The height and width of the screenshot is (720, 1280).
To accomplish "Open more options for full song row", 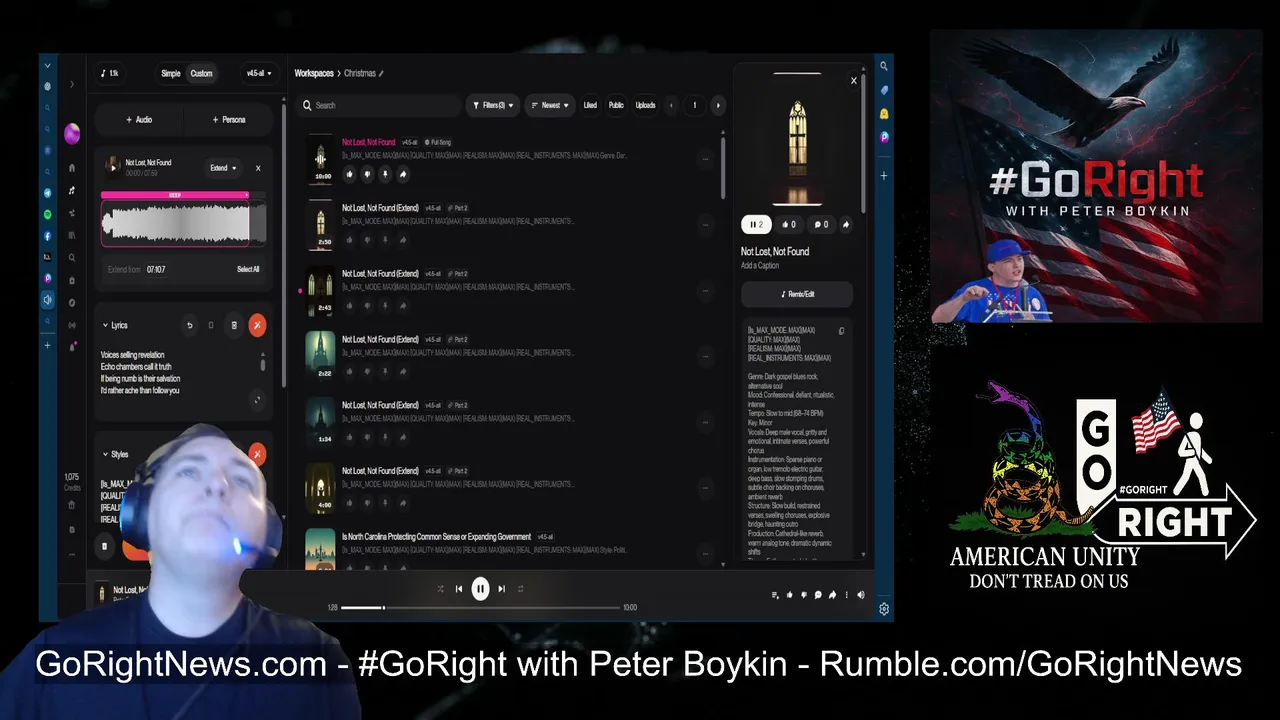I will click(x=705, y=159).
